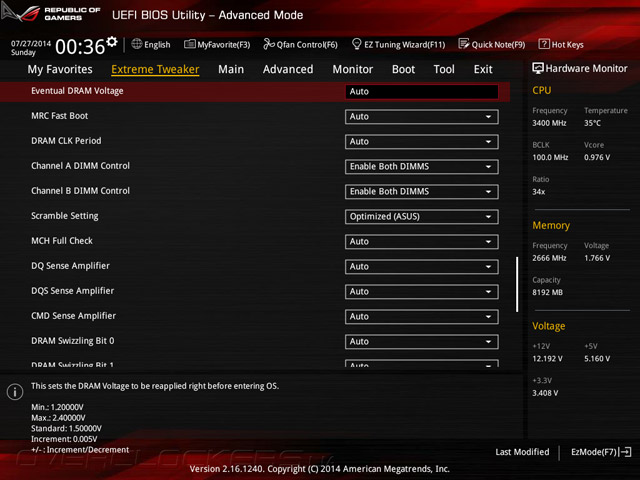
Task: Click the Qfan Control fan icon
Action: 269,44
